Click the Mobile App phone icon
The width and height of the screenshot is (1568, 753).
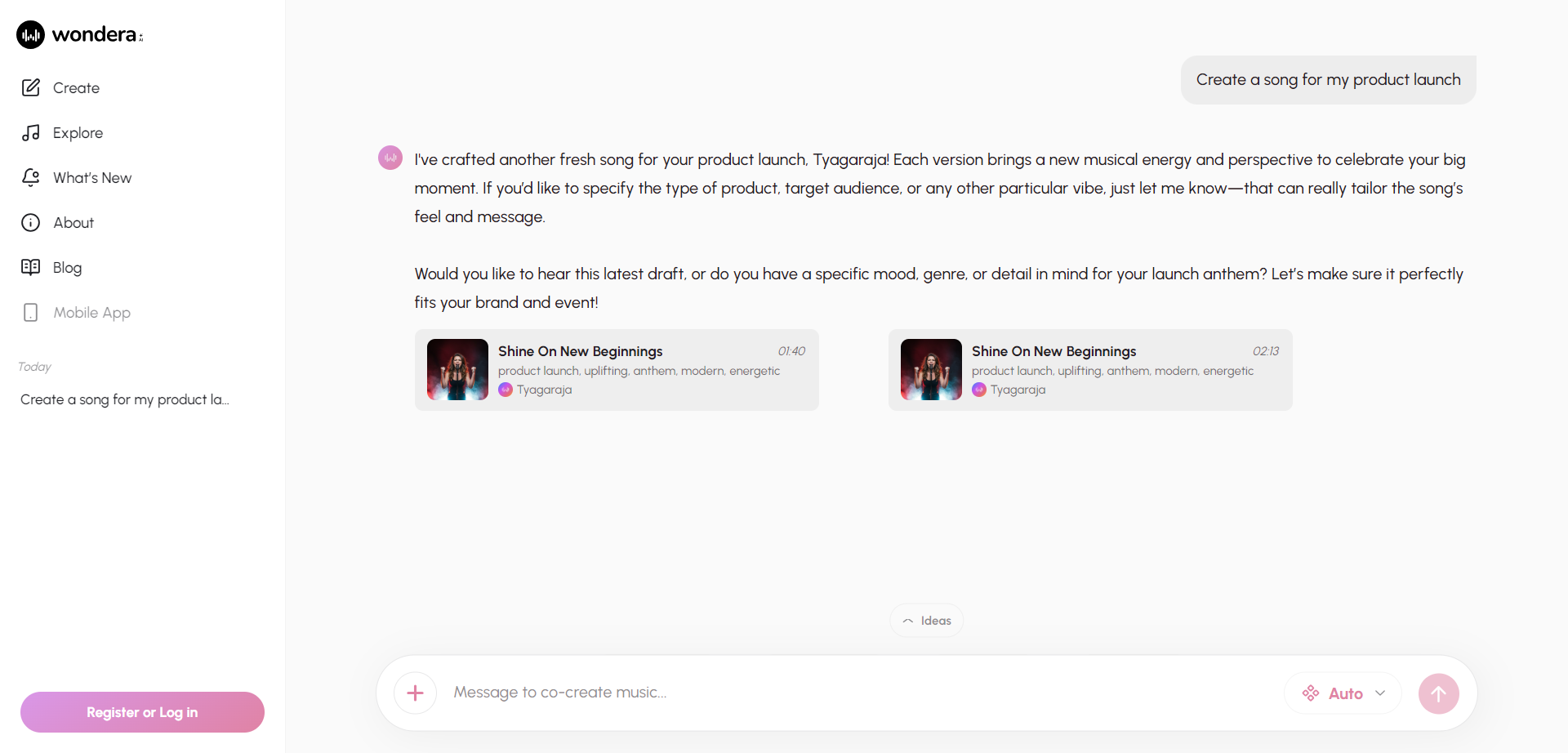[31, 313]
